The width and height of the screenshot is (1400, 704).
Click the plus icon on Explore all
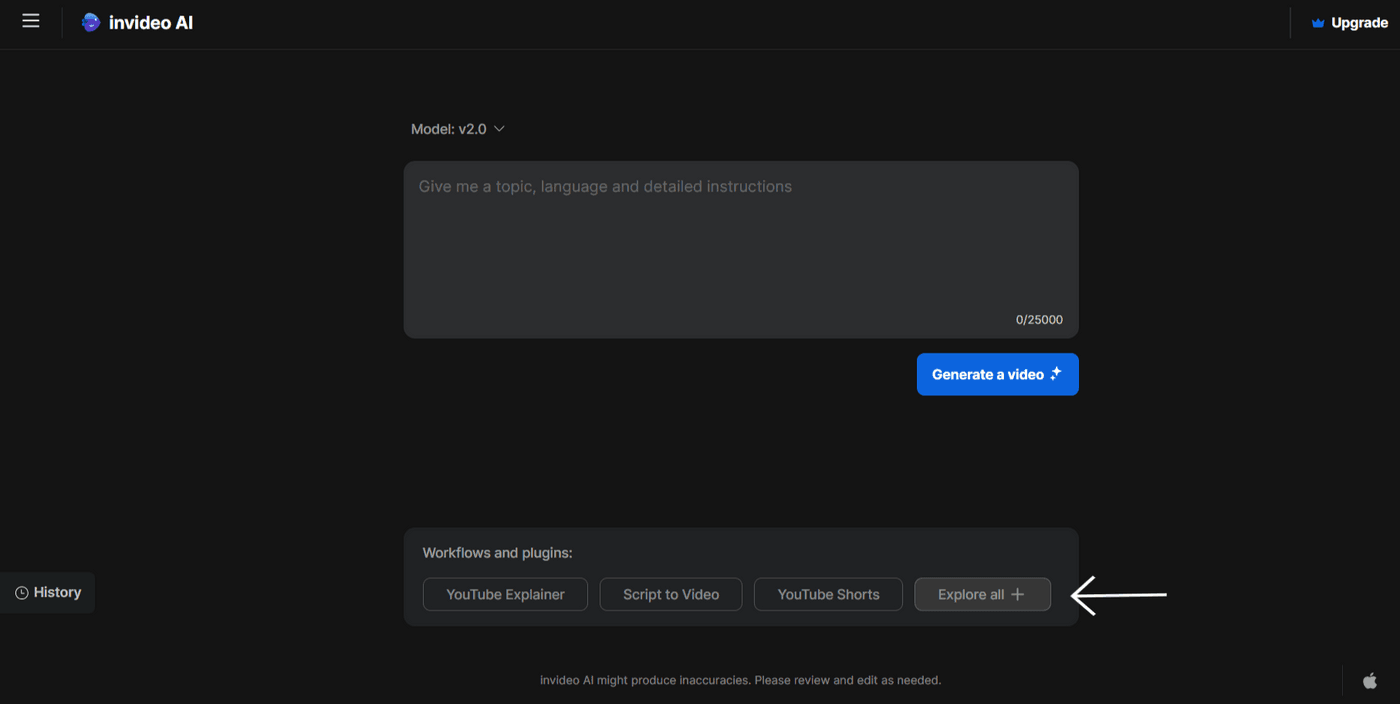(x=1018, y=593)
